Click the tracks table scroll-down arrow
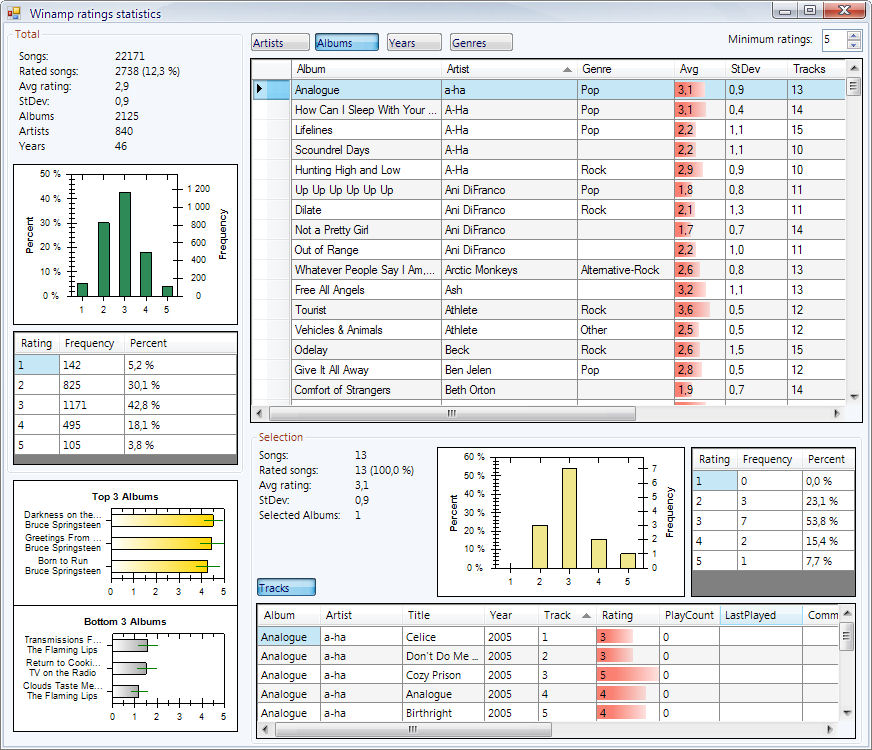 (846, 713)
